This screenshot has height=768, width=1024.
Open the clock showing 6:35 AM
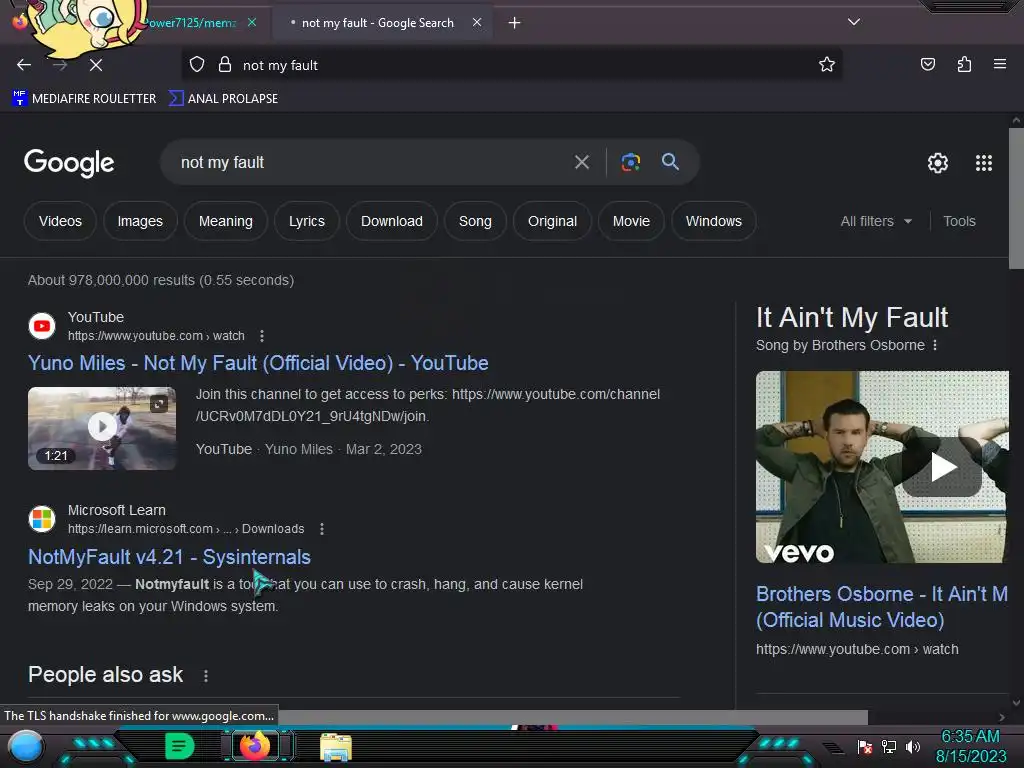(x=970, y=746)
